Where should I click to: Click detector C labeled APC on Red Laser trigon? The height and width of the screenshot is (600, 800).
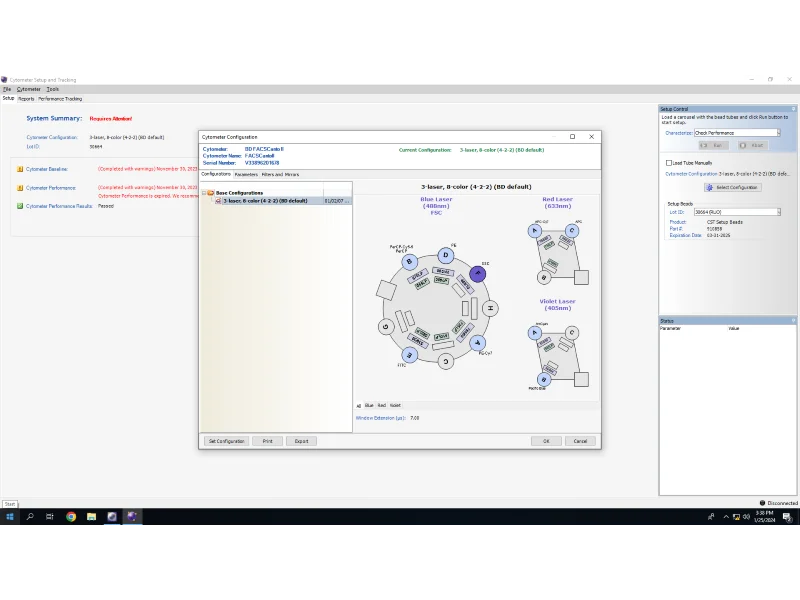pyautogui.click(x=571, y=231)
